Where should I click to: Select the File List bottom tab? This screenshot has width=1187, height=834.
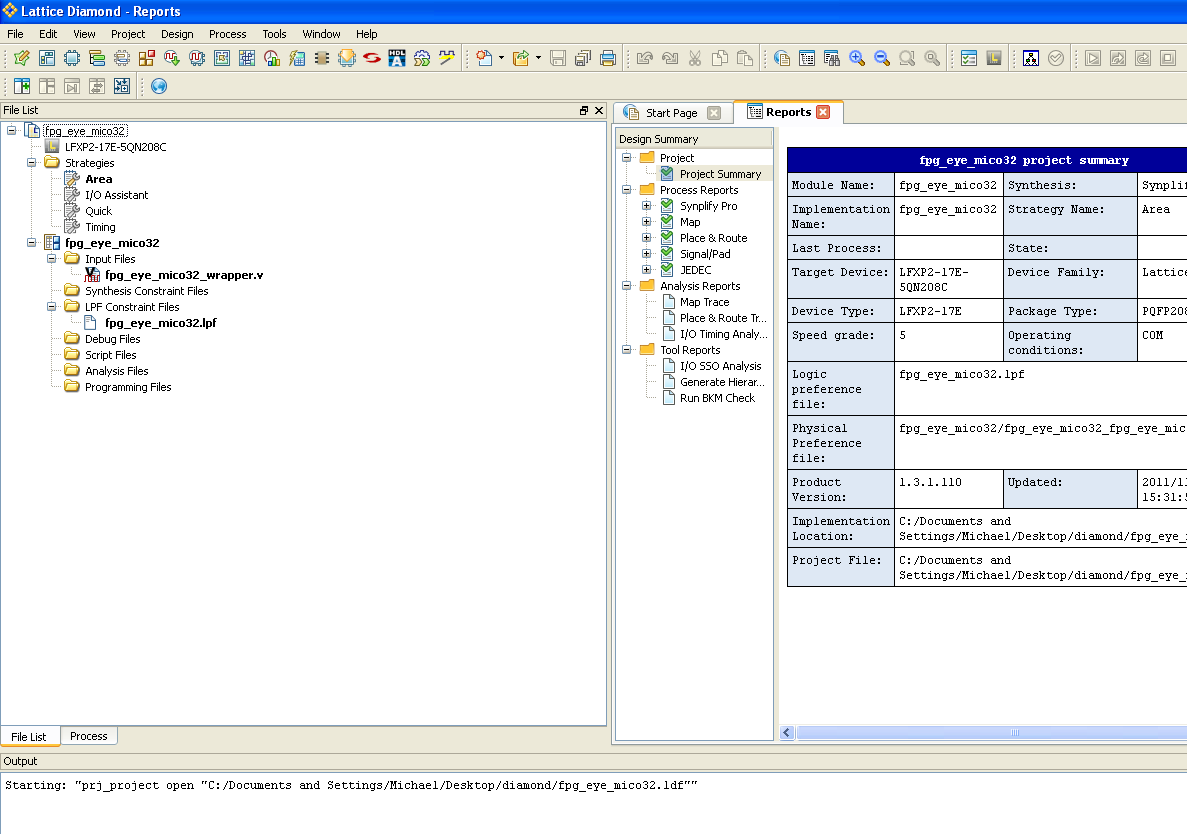(29, 736)
